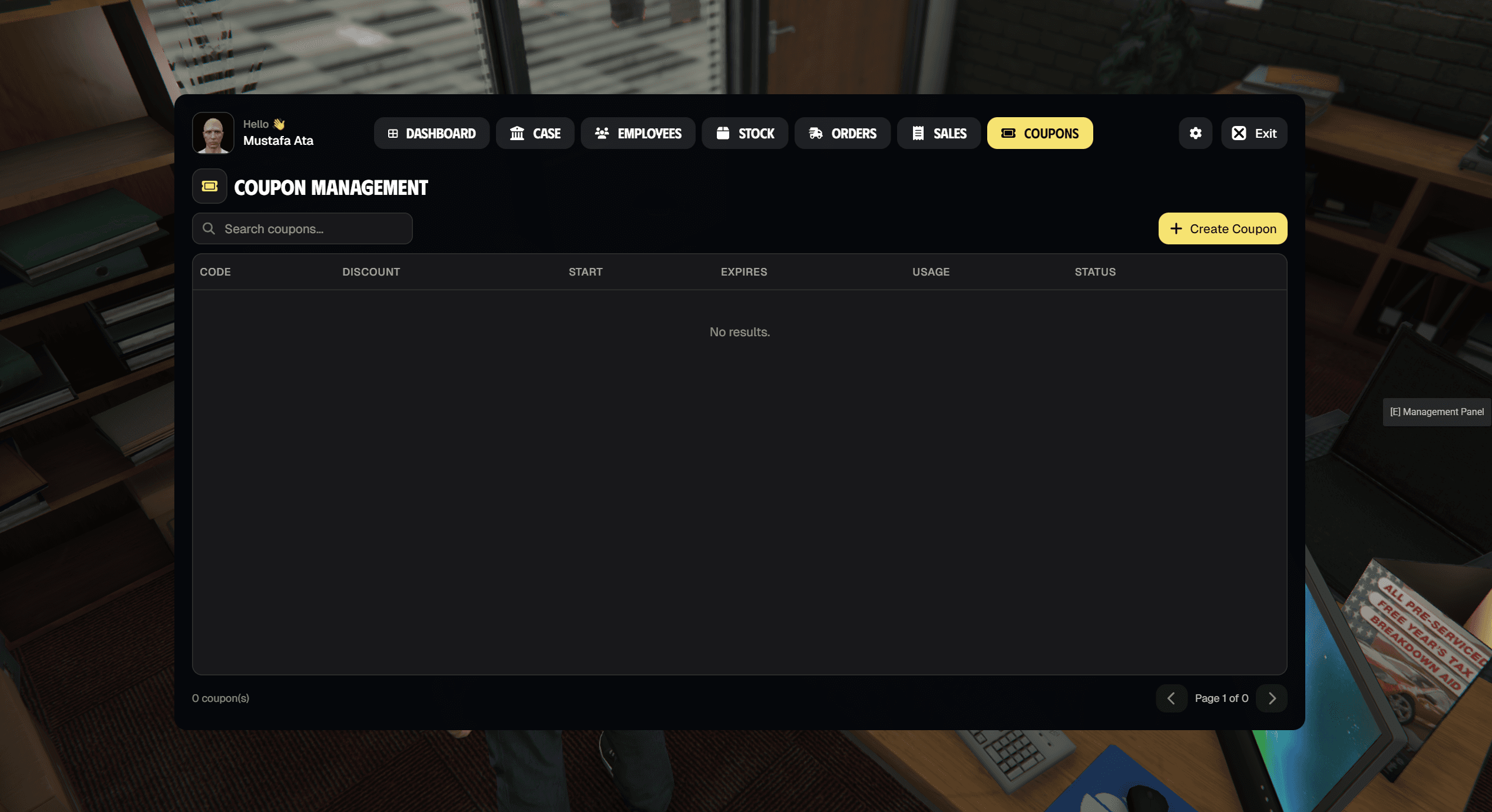Click Mustafa Ata's profile avatar
The width and height of the screenshot is (1492, 812).
click(213, 133)
